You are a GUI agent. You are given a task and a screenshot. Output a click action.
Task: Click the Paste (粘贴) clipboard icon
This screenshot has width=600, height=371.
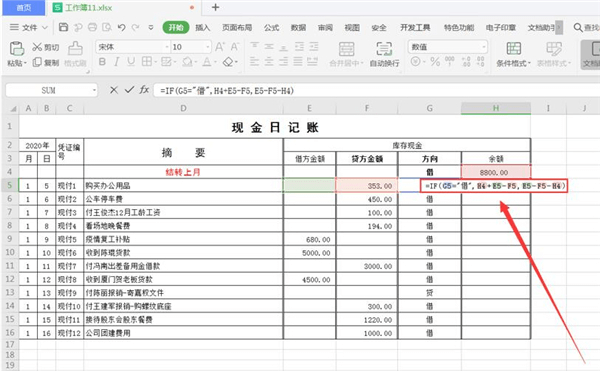[16, 49]
